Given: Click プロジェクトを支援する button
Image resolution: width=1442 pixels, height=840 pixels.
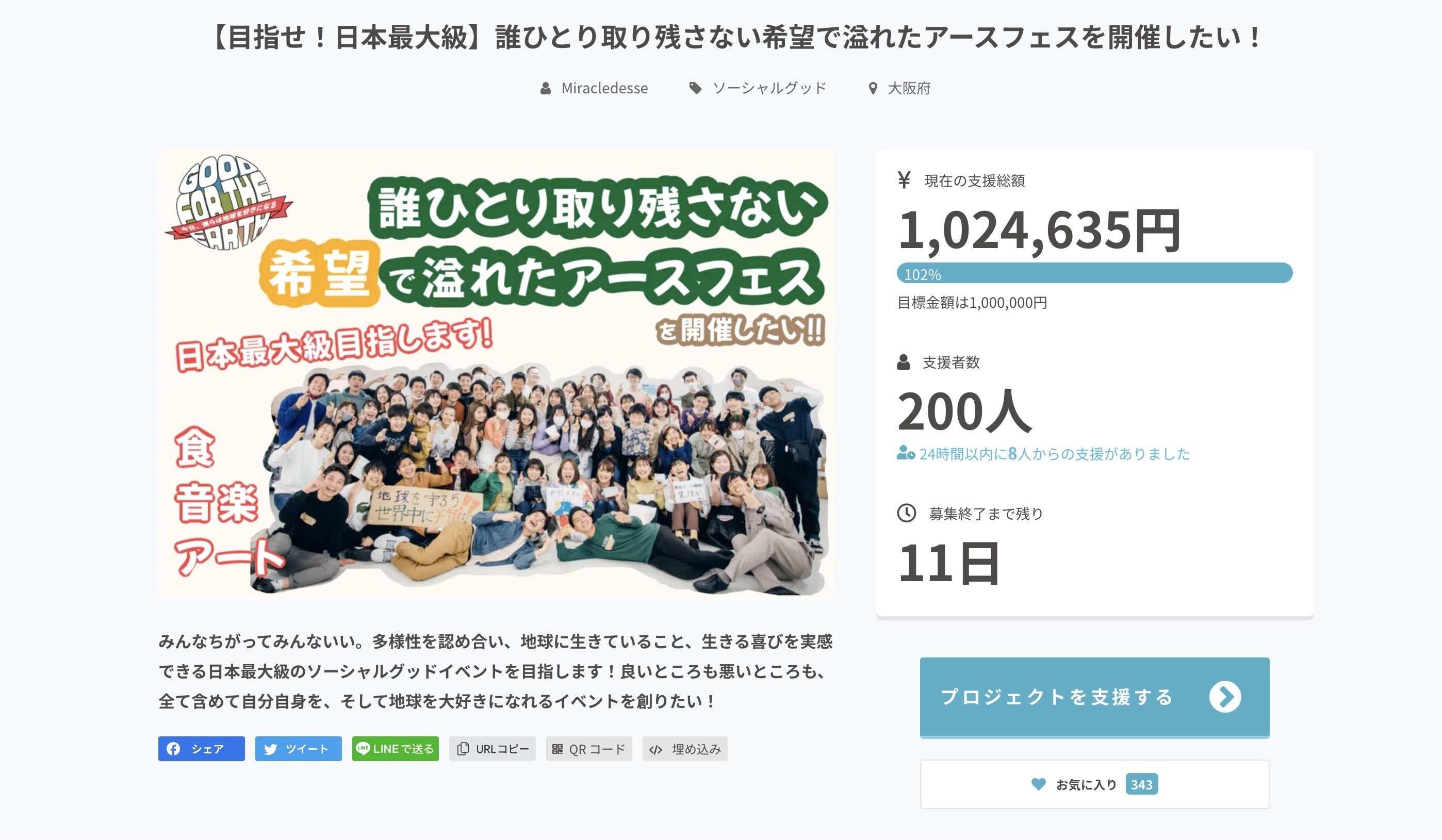Looking at the screenshot, I should pyautogui.click(x=1056, y=696).
